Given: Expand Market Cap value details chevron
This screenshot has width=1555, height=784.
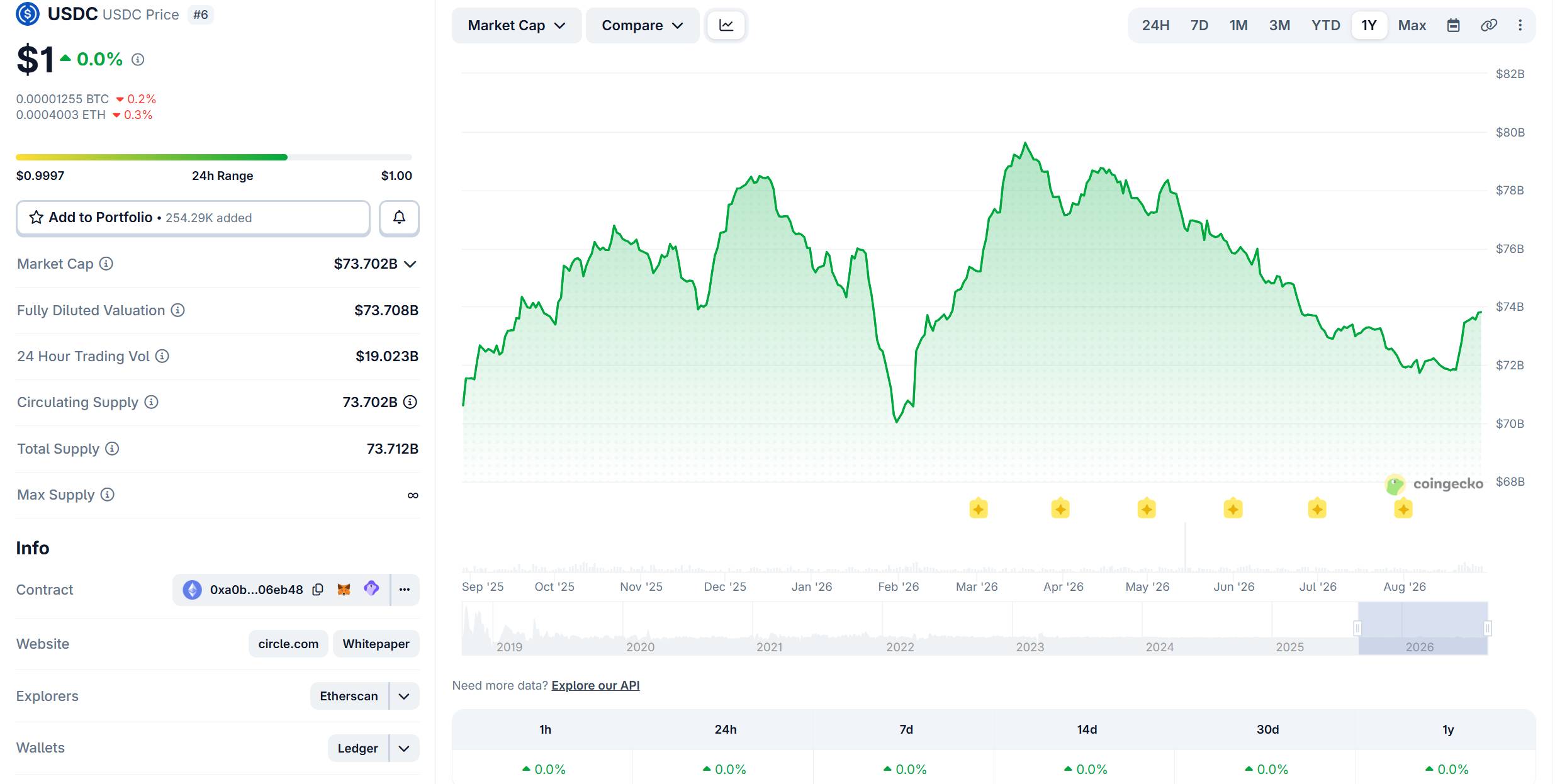Looking at the screenshot, I should (x=410, y=264).
